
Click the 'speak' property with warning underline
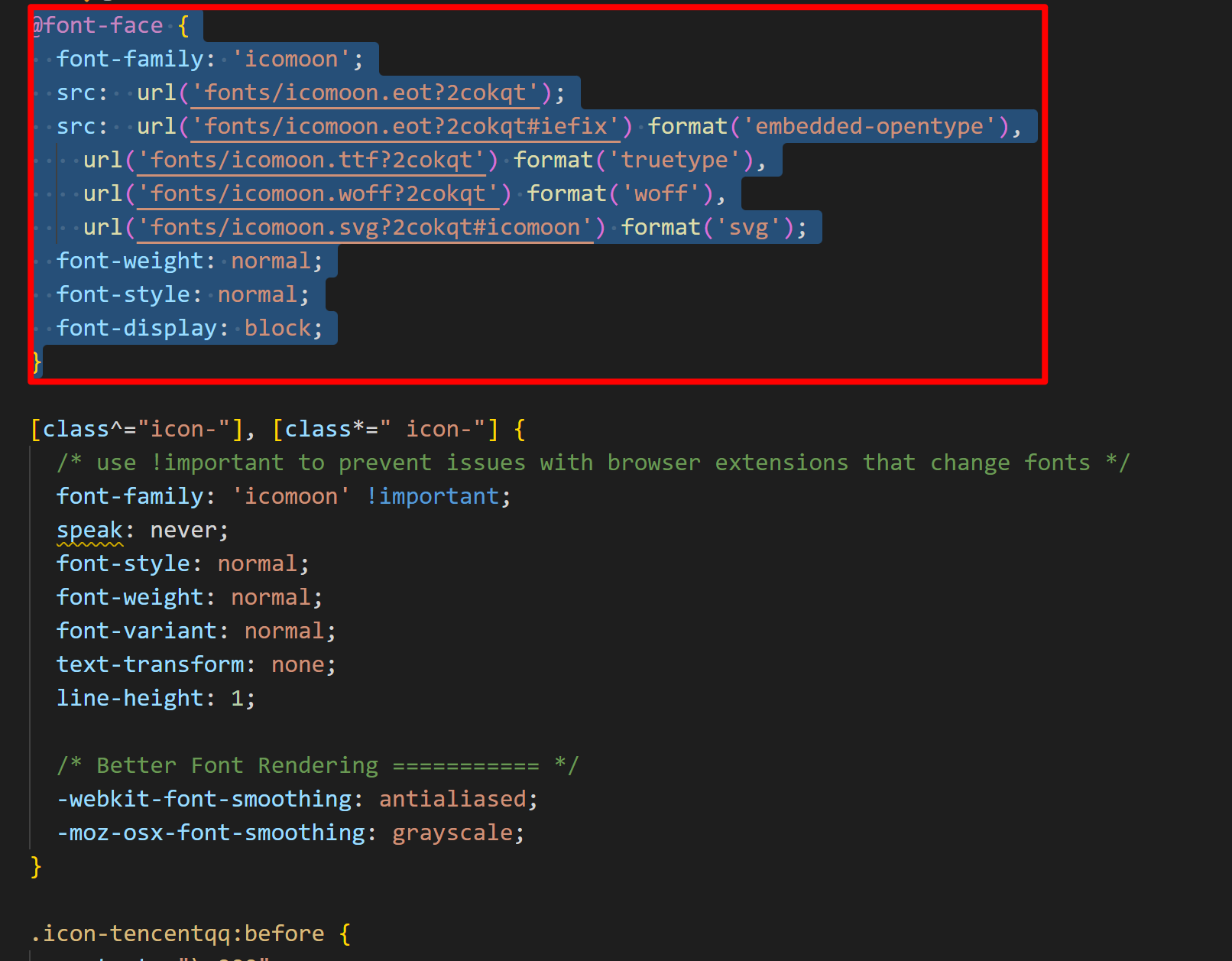89,530
